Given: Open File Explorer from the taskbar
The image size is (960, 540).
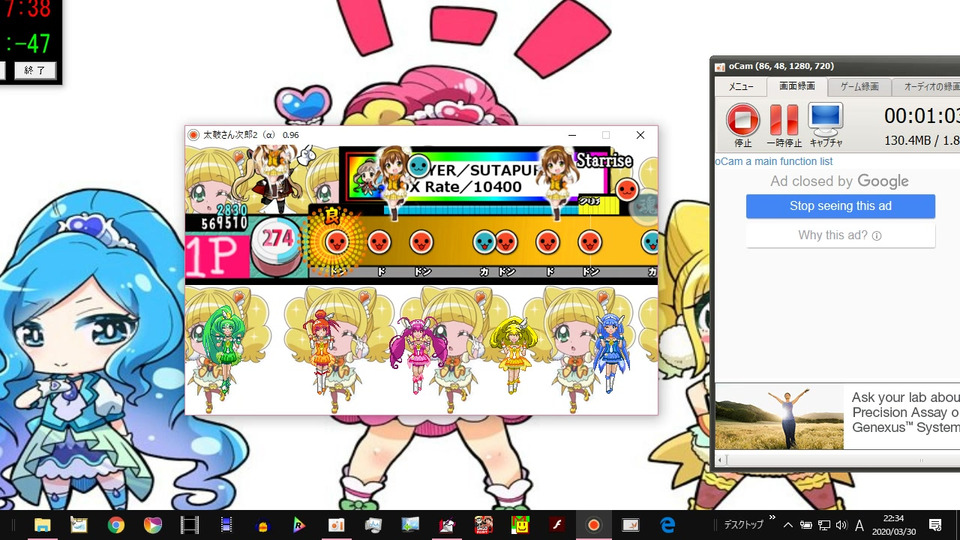Looking at the screenshot, I should 42,525.
